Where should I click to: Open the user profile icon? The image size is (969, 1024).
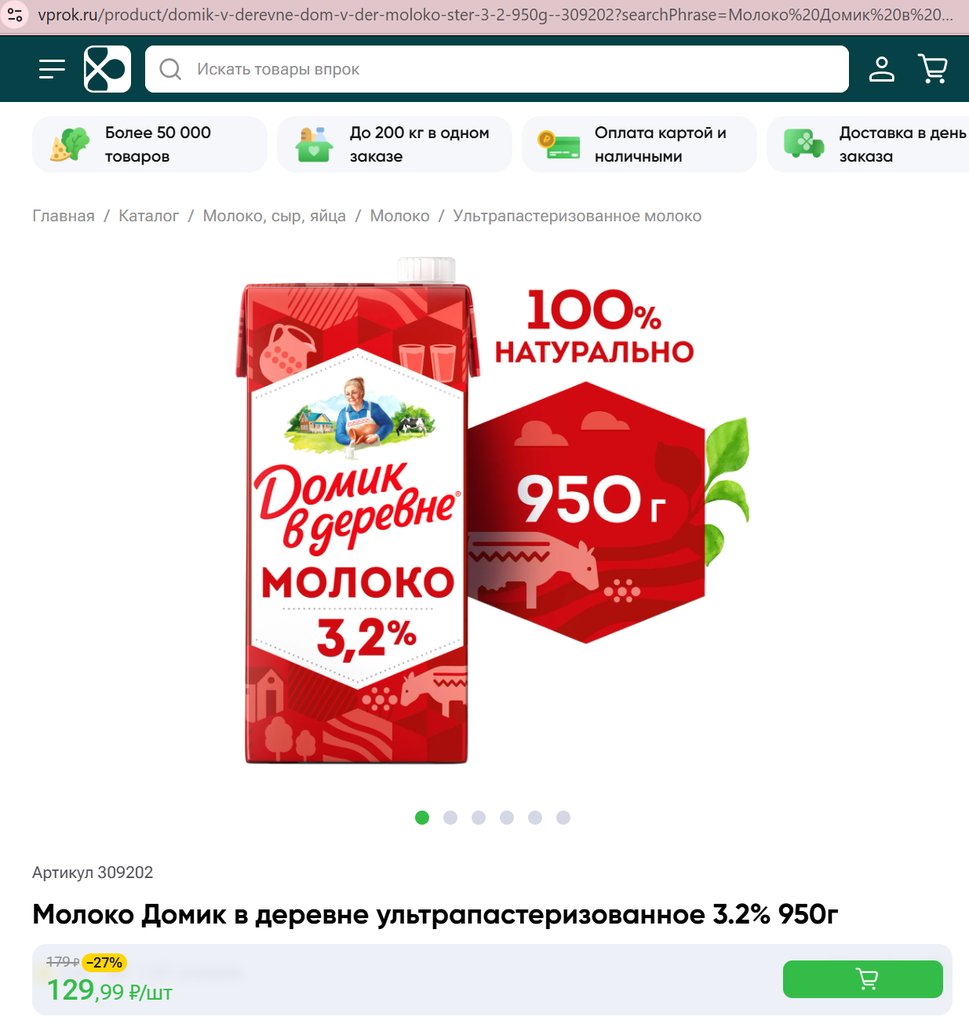coord(882,69)
